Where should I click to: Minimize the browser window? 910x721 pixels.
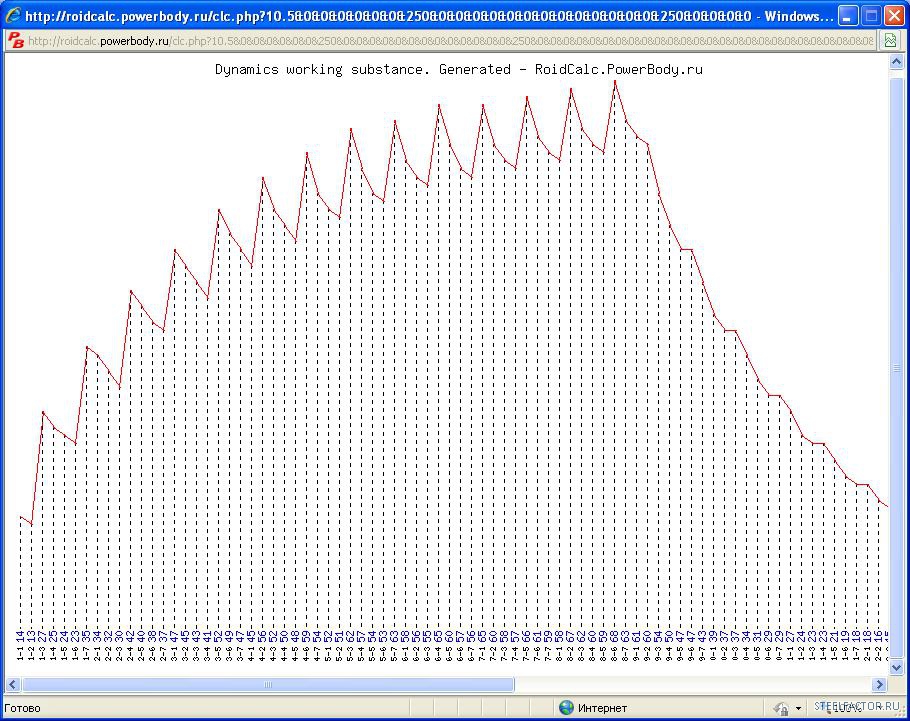847,16
